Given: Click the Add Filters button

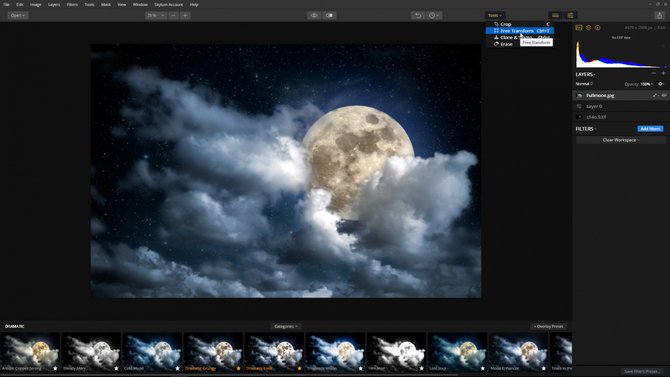Looking at the screenshot, I should point(650,129).
